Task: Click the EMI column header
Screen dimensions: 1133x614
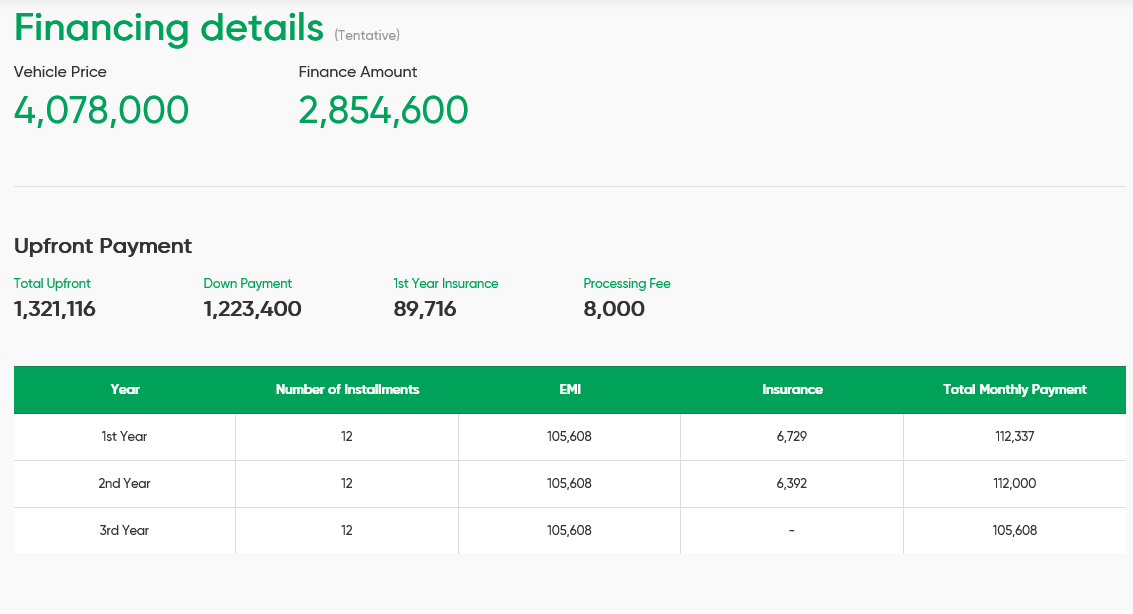Action: tap(569, 390)
